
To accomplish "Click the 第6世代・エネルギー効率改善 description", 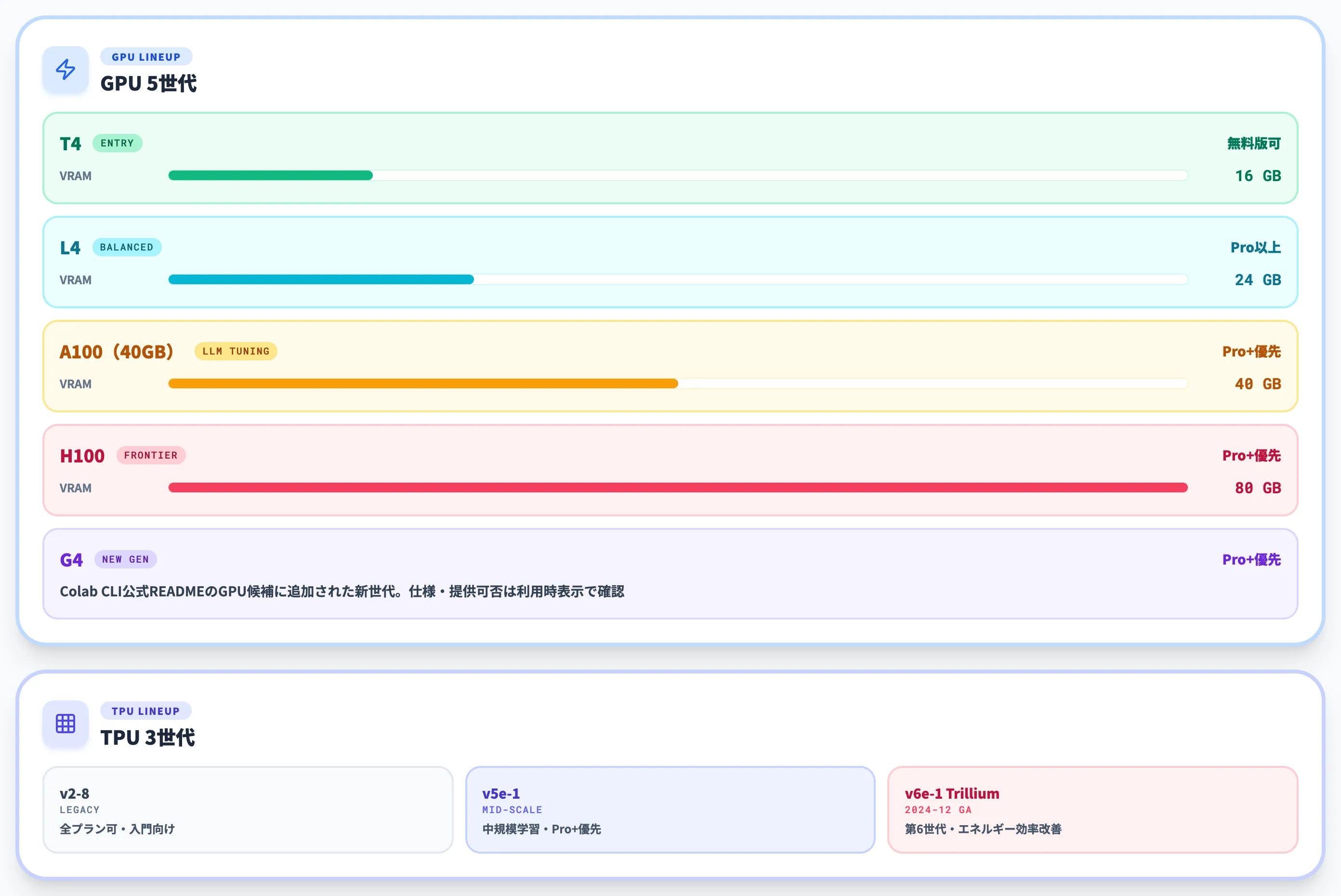I will 983,829.
